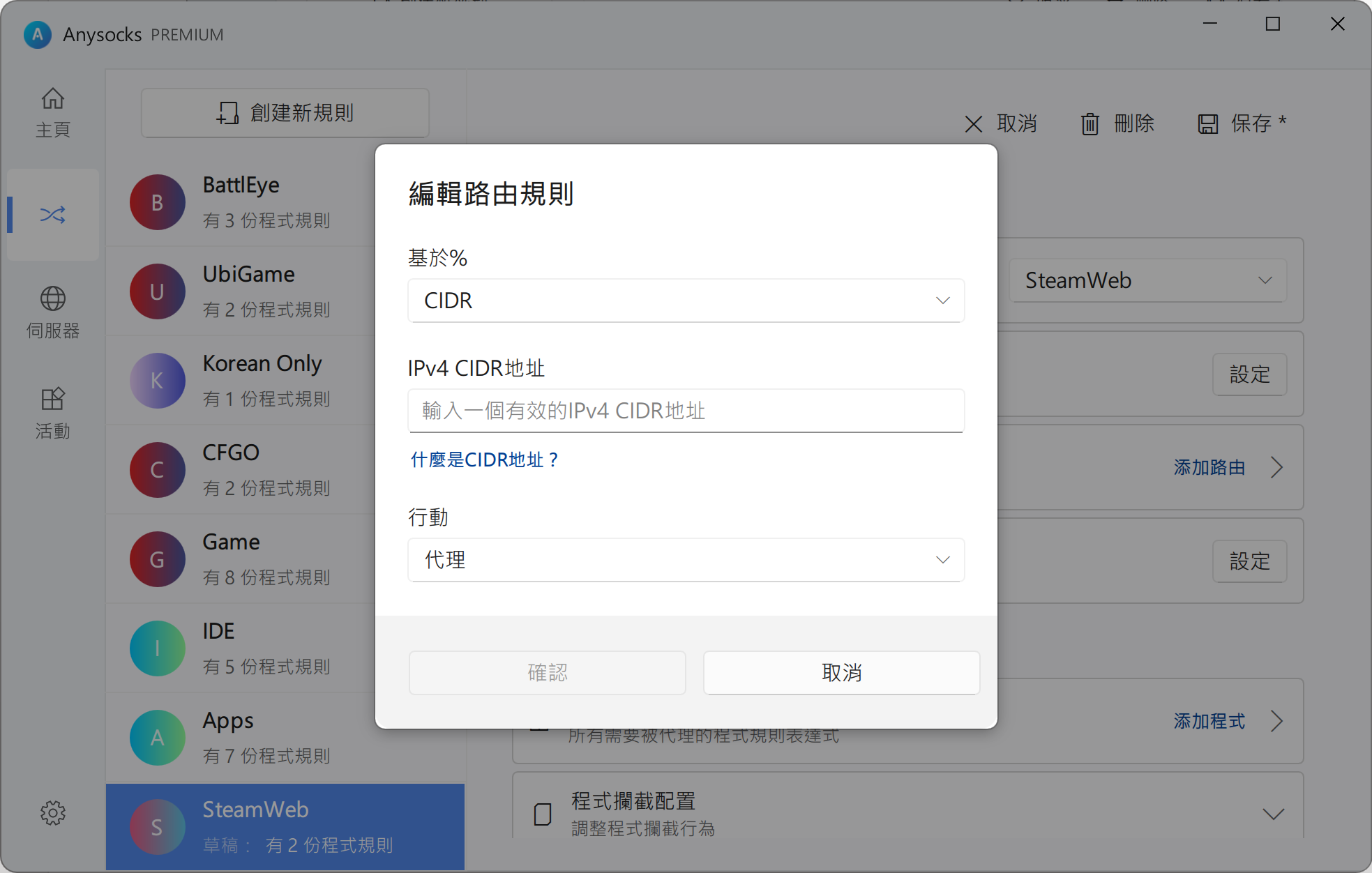This screenshot has height=873, width=1372.
Task: Click the save (保存) disk icon
Action: pyautogui.click(x=1207, y=124)
